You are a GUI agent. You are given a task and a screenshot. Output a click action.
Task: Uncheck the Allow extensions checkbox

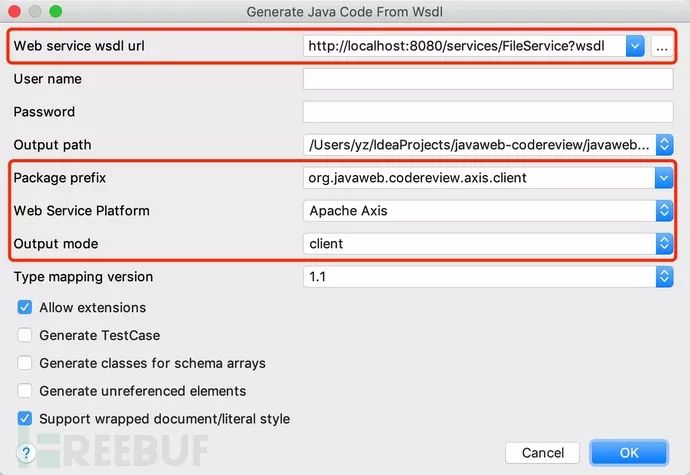24,307
